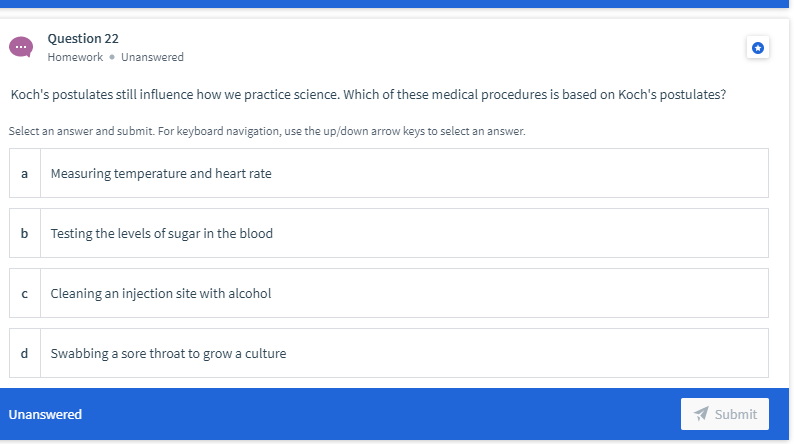Choose 'Measuring temperature and heart rate' option

[161, 173]
